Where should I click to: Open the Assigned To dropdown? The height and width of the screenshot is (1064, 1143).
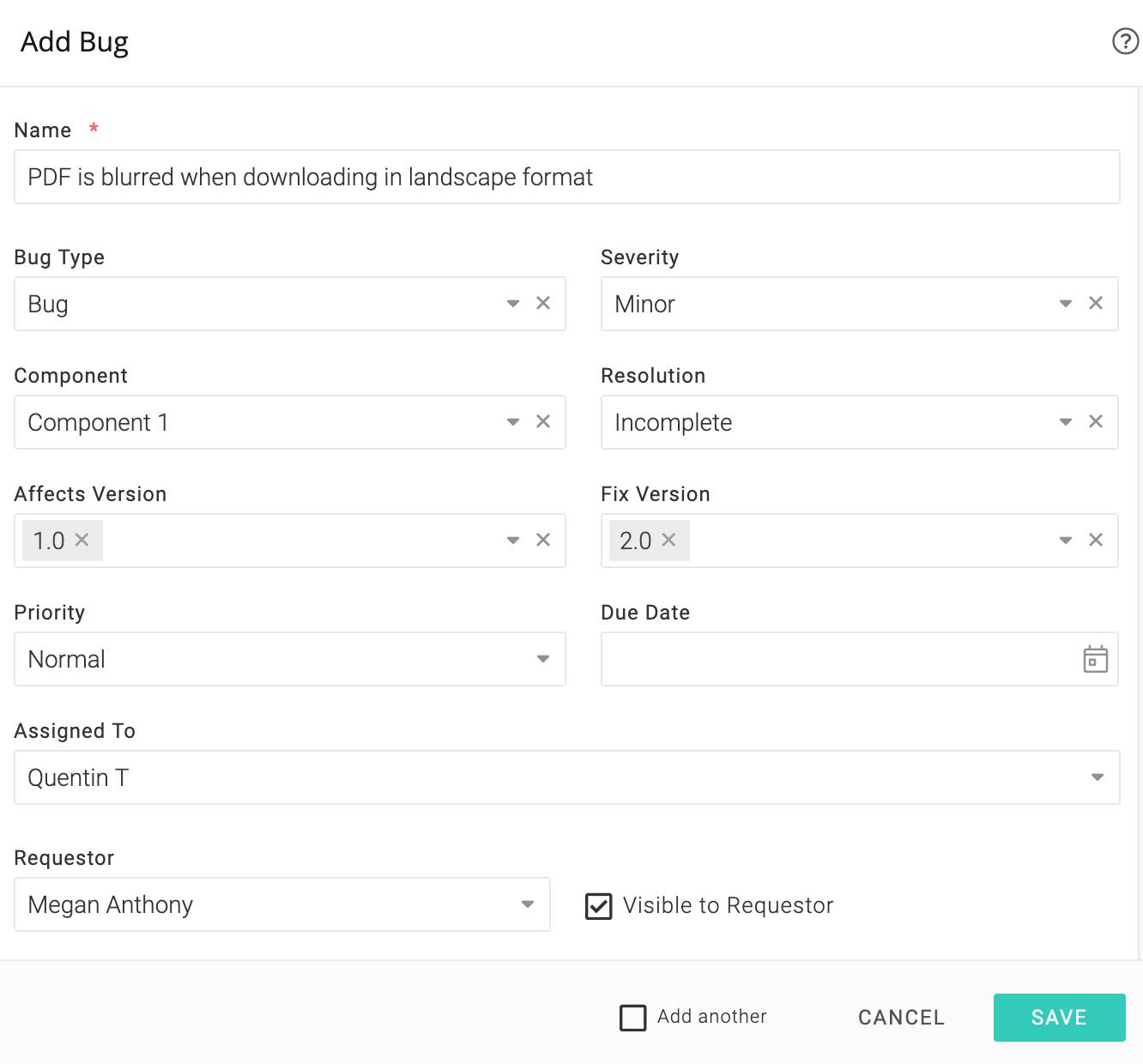pos(1097,777)
